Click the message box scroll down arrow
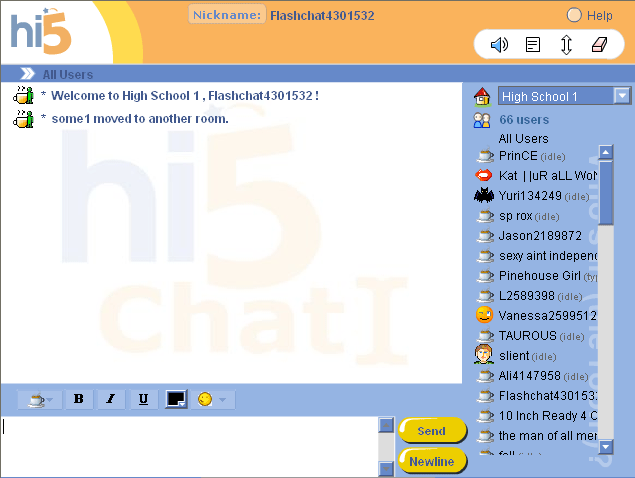This screenshot has height=478, width=635. (x=386, y=469)
